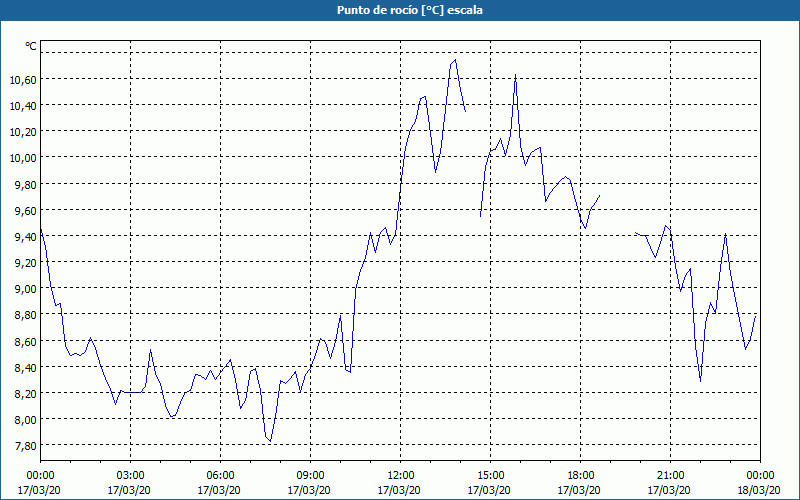The width and height of the screenshot is (800, 500).
Task: Select the 9,40 y-axis value
Action: [26, 236]
